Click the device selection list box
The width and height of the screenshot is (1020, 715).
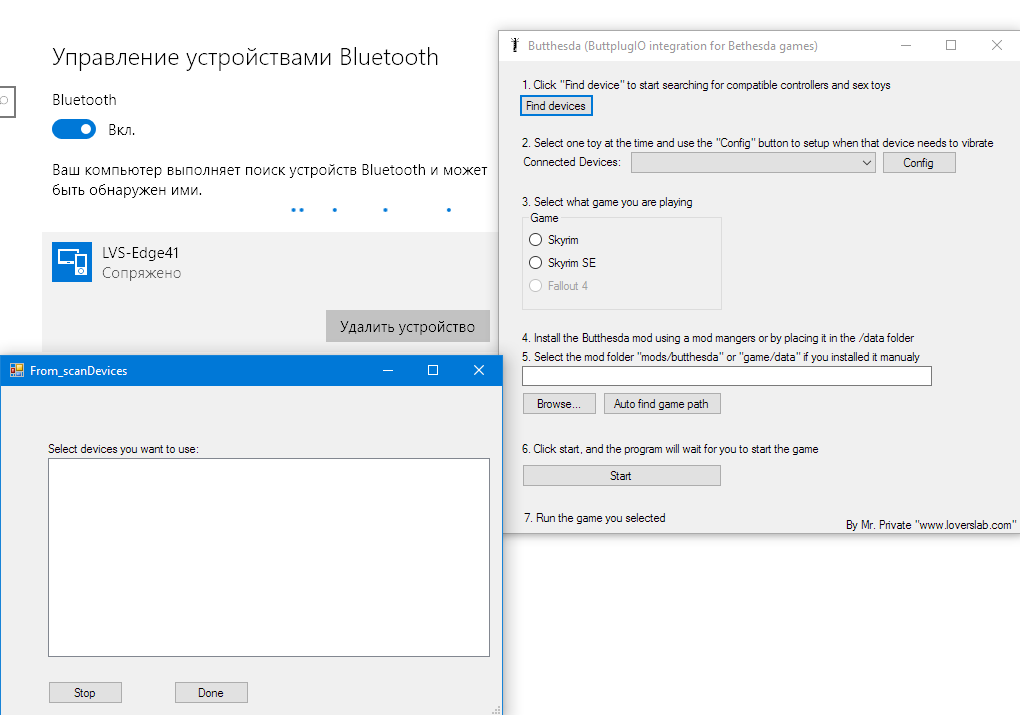coord(269,558)
